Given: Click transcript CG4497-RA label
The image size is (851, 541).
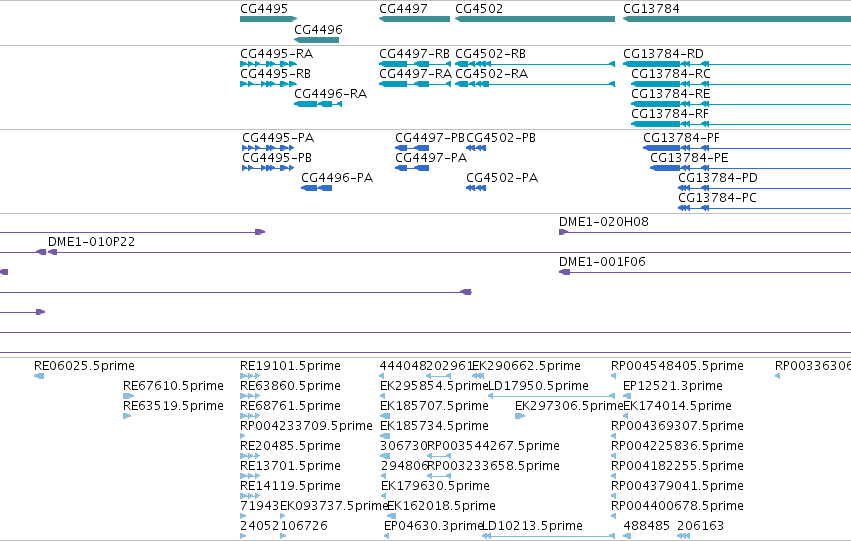Looking at the screenshot, I should coord(415,74).
